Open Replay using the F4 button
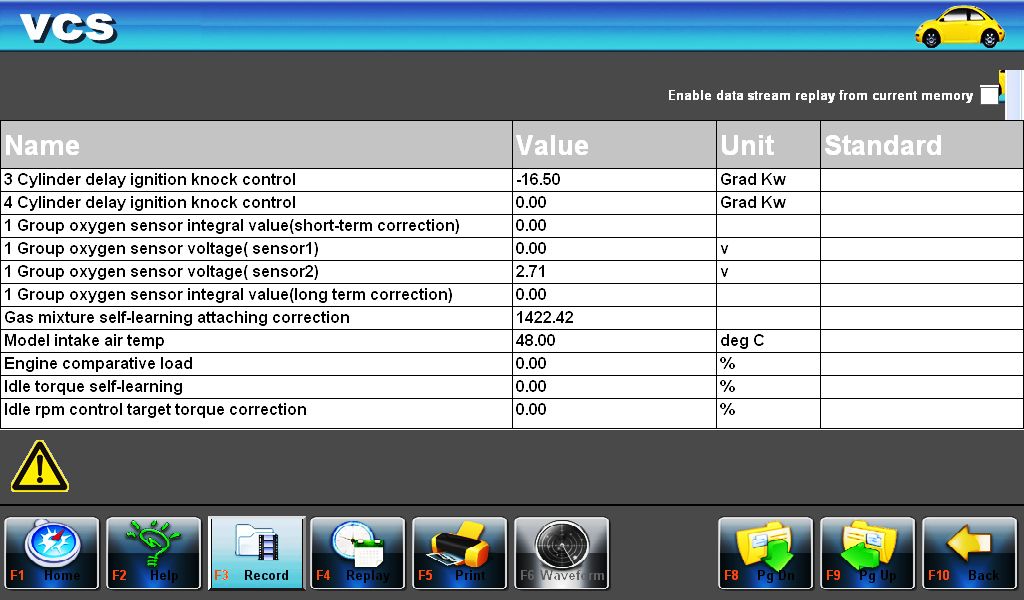Image resolution: width=1024 pixels, height=600 pixels. [358, 553]
